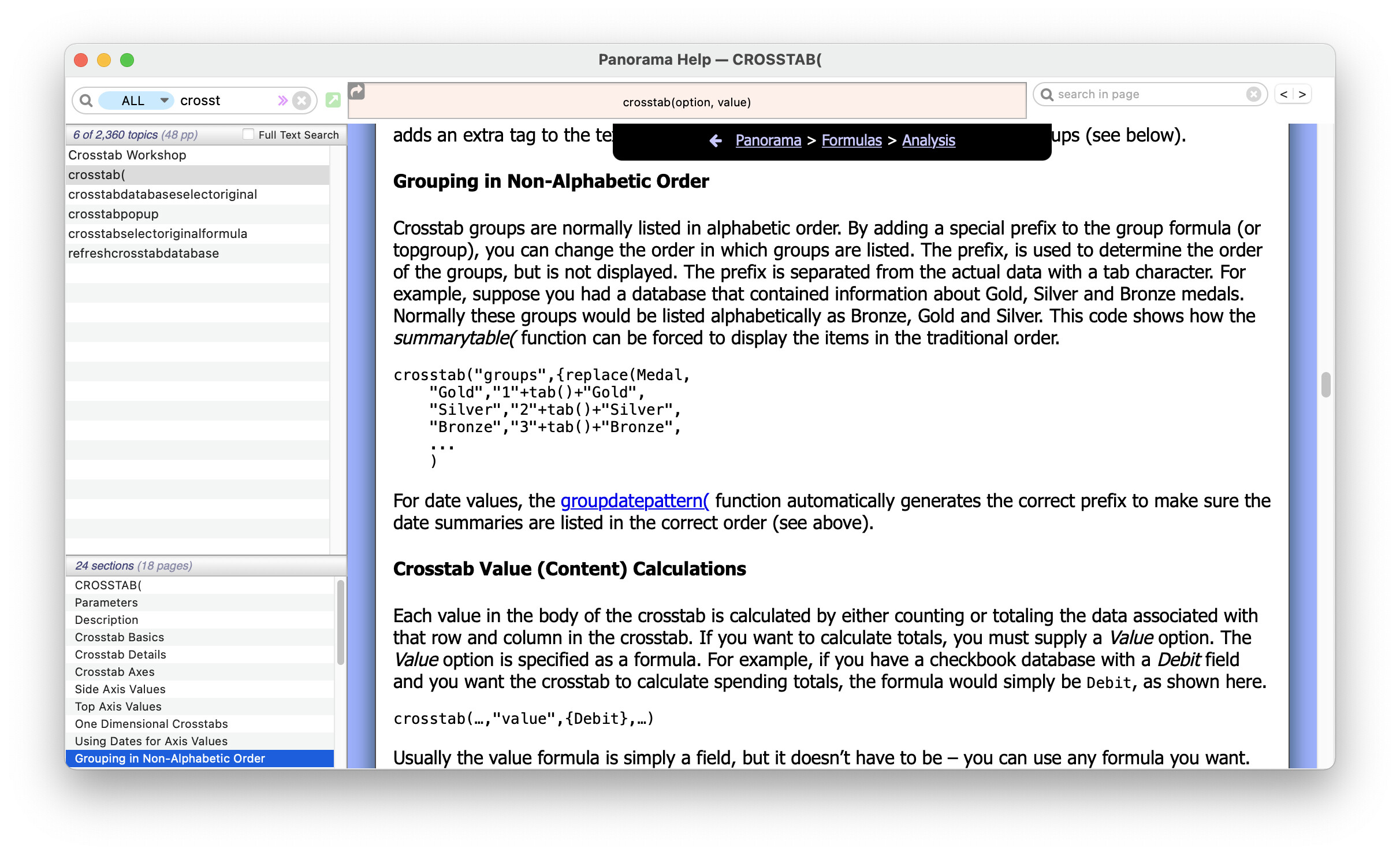Jump to the Crosstab Details section
This screenshot has height=855, width=1400.
pos(200,655)
